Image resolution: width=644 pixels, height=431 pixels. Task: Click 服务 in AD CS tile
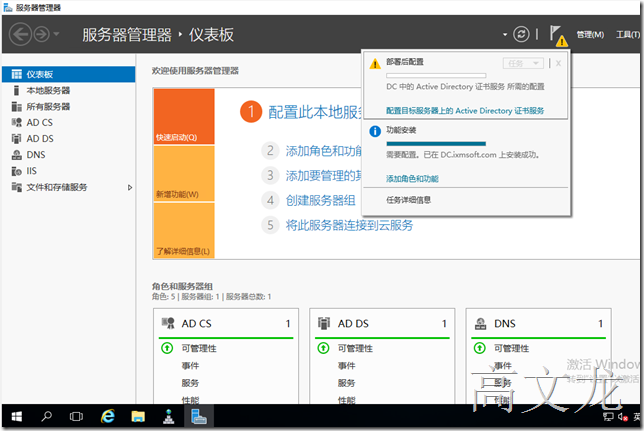pos(190,383)
